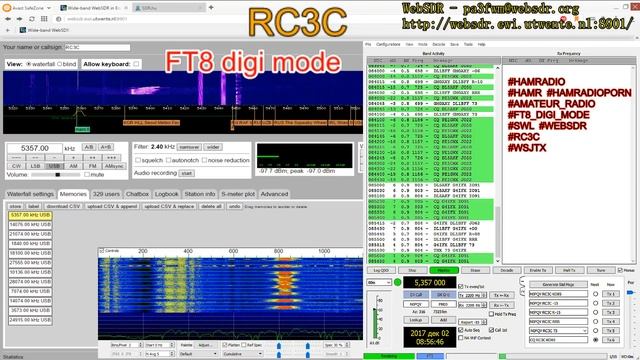Image resolution: width=640 pixels, height=360 pixels.
Task: Close the Wide-band WebSDR browser tab
Action: point(126,8)
